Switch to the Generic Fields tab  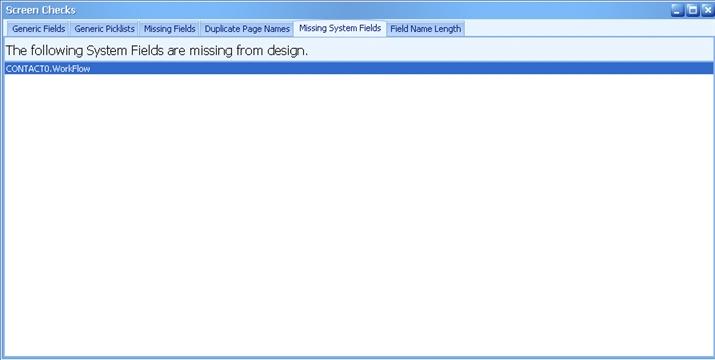pyautogui.click(x=38, y=29)
